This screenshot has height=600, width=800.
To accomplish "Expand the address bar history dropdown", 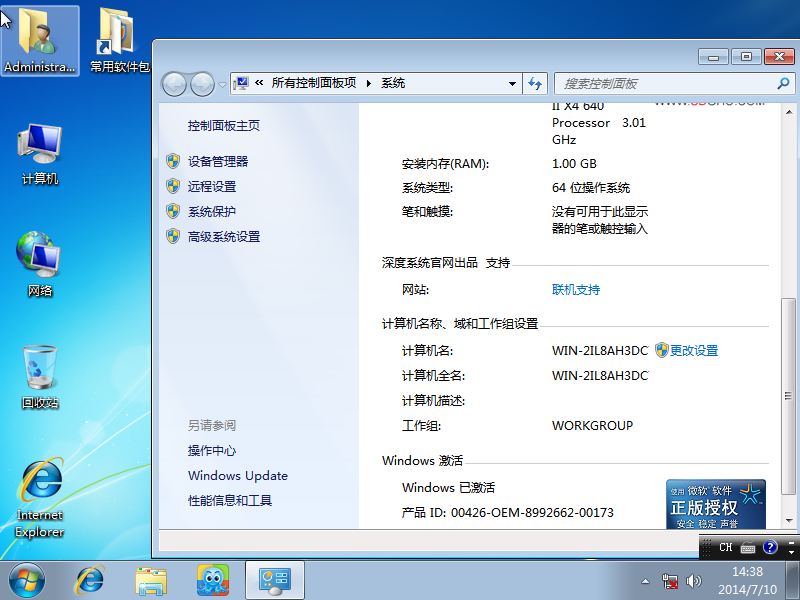I will [512, 84].
